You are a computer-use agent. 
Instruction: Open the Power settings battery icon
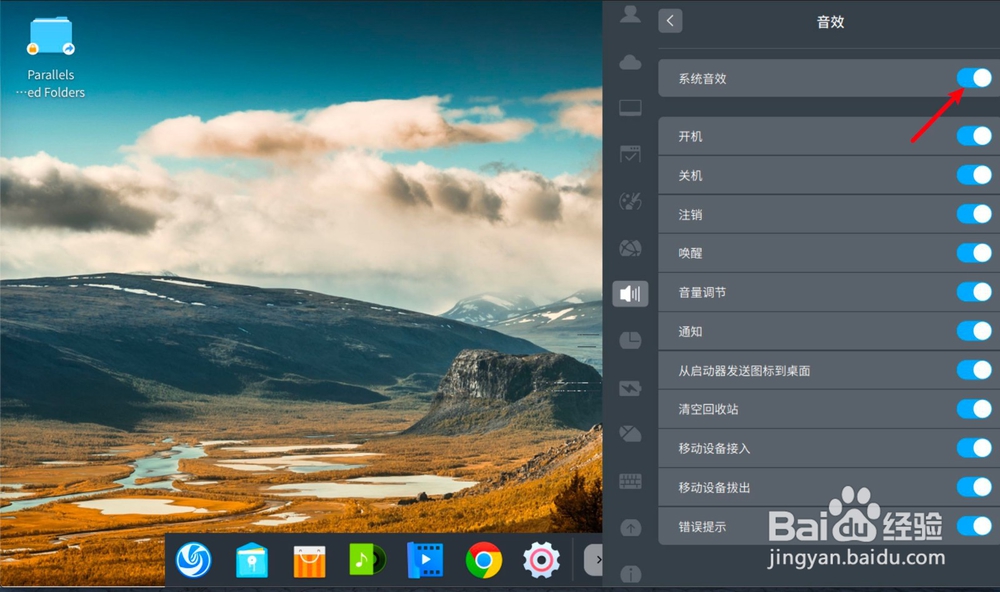coord(630,388)
